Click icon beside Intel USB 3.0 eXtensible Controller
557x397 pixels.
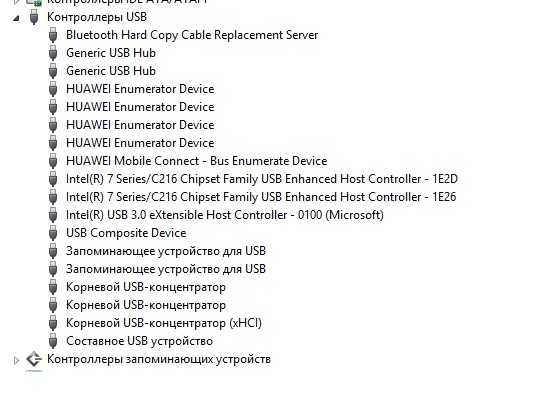point(53,215)
